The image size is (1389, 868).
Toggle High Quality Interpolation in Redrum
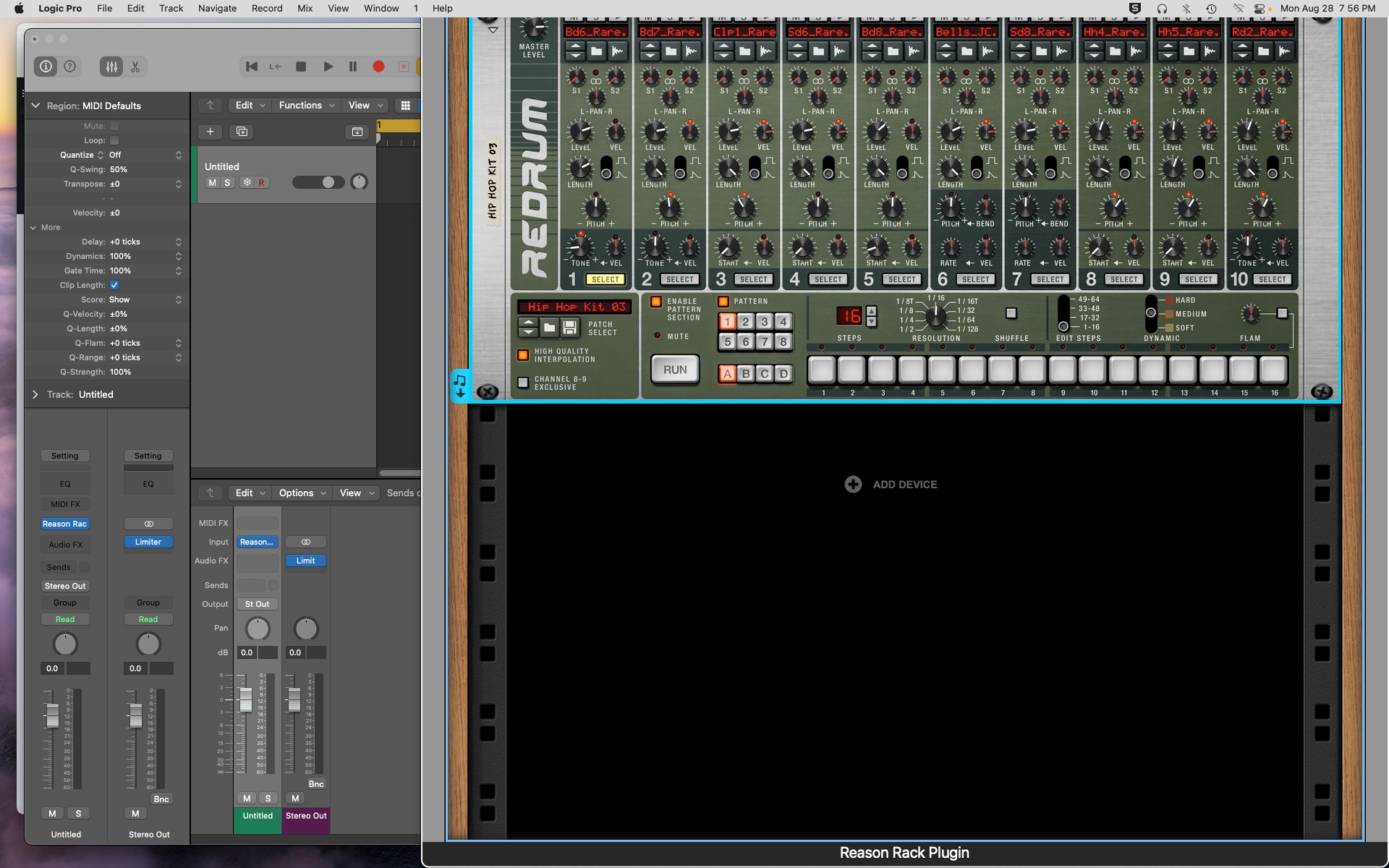[x=523, y=355]
